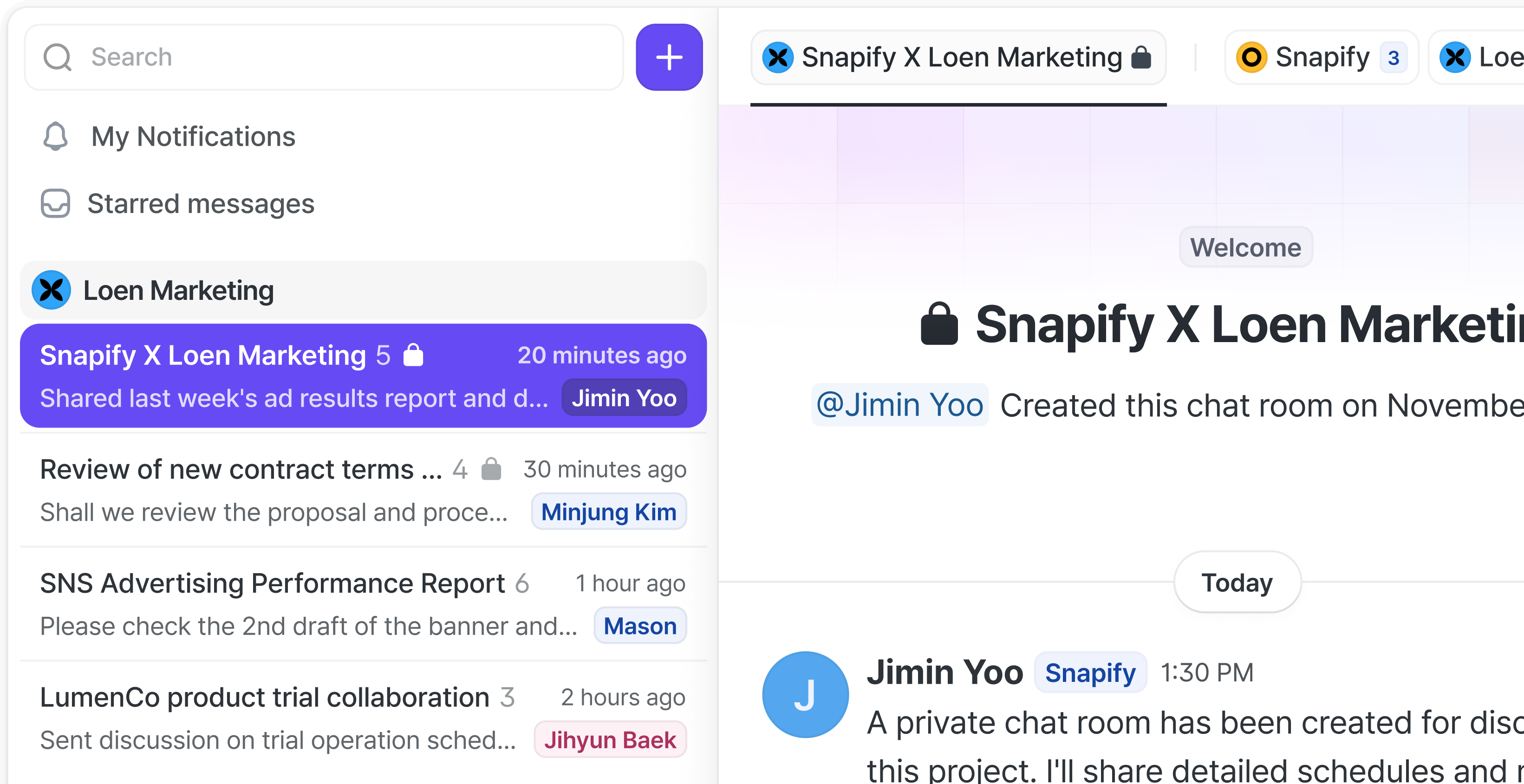
Task: Click the Mason tag
Action: coord(640,626)
